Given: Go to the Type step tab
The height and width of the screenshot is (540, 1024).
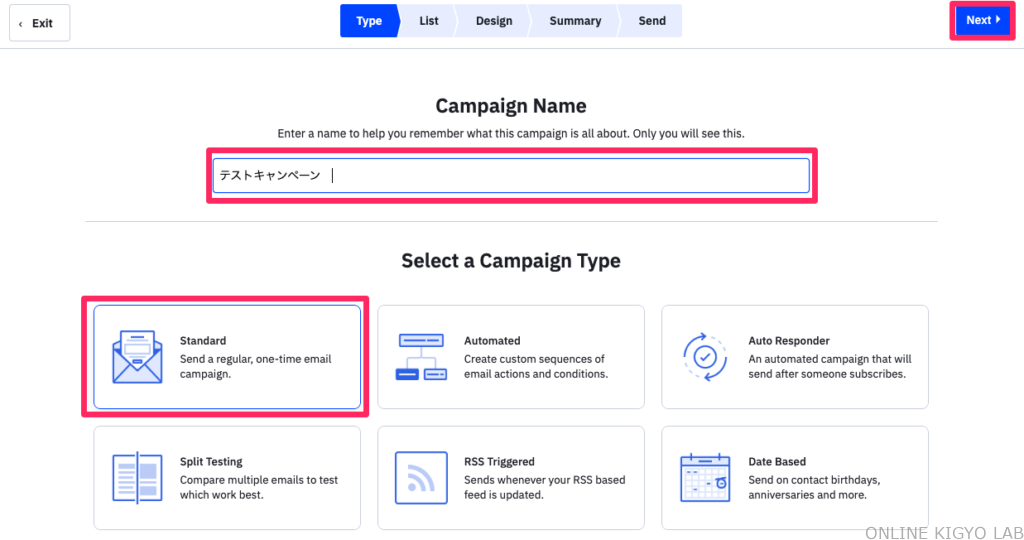Looking at the screenshot, I should pyautogui.click(x=368, y=21).
